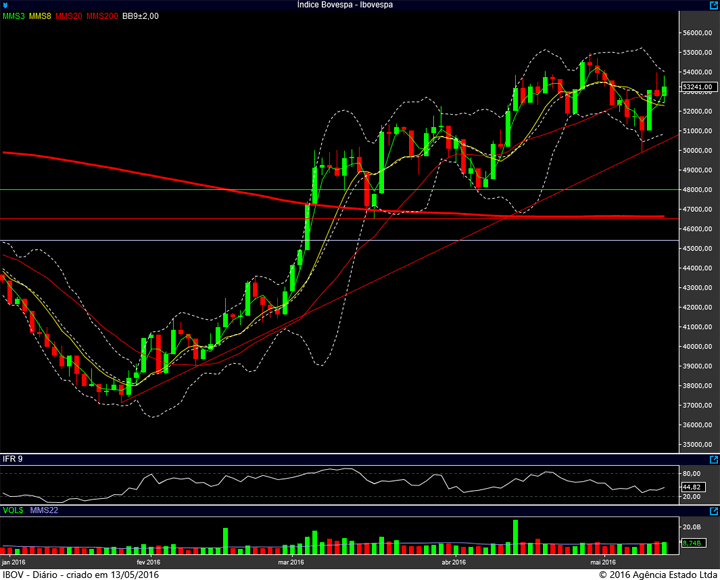The image size is (720, 580).
Task: Click the current price tag 53241,00
Action: (698, 87)
